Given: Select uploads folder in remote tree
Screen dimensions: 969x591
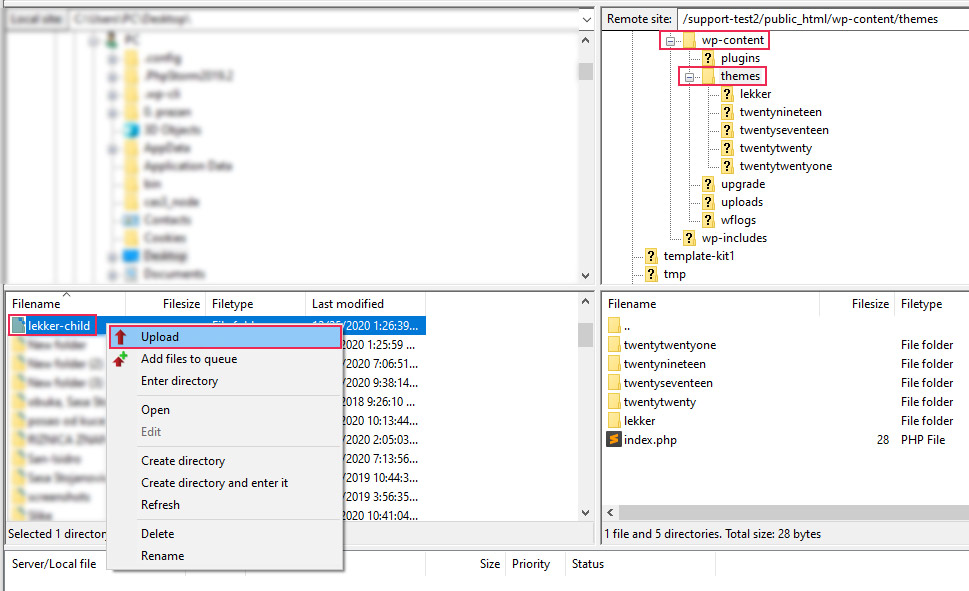Looking at the screenshot, I should (x=742, y=202).
